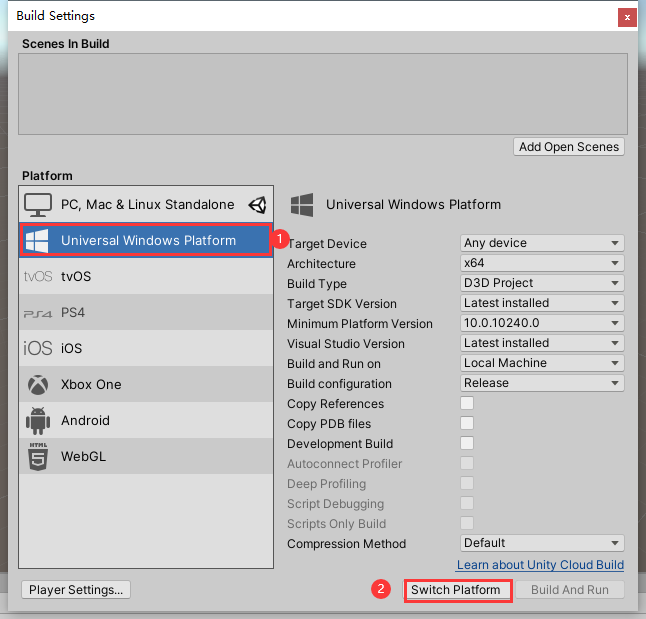
Task: Click the Build And Run button
Action: [x=570, y=590]
